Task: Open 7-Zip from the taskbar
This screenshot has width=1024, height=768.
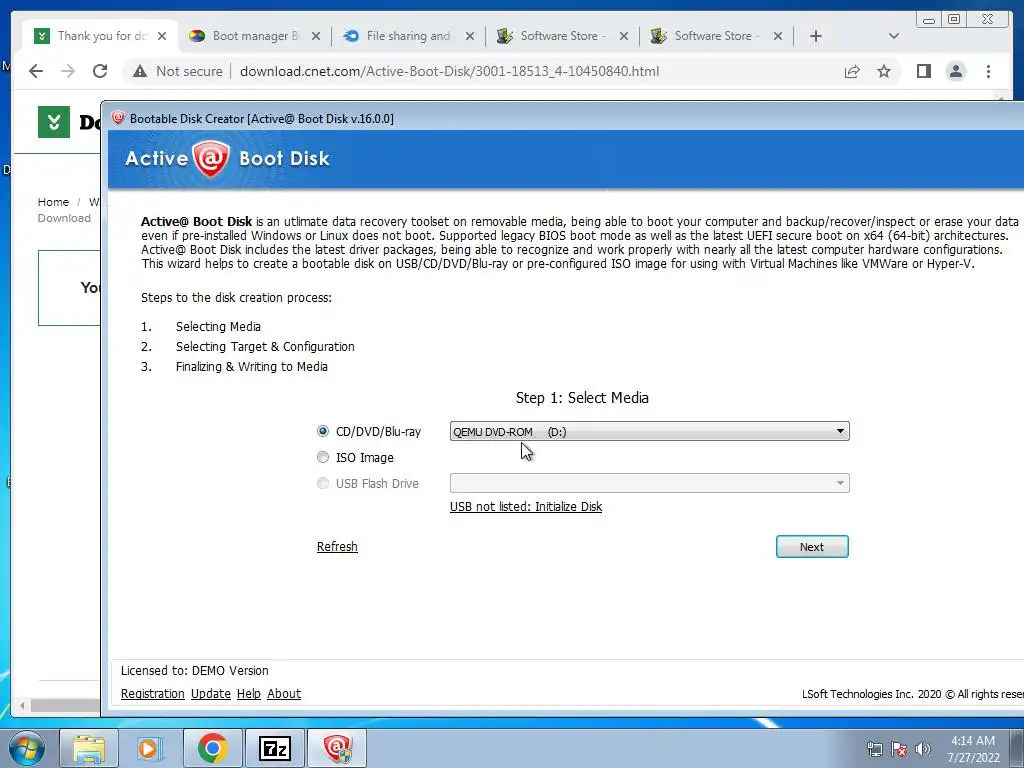Action: pyautogui.click(x=274, y=748)
